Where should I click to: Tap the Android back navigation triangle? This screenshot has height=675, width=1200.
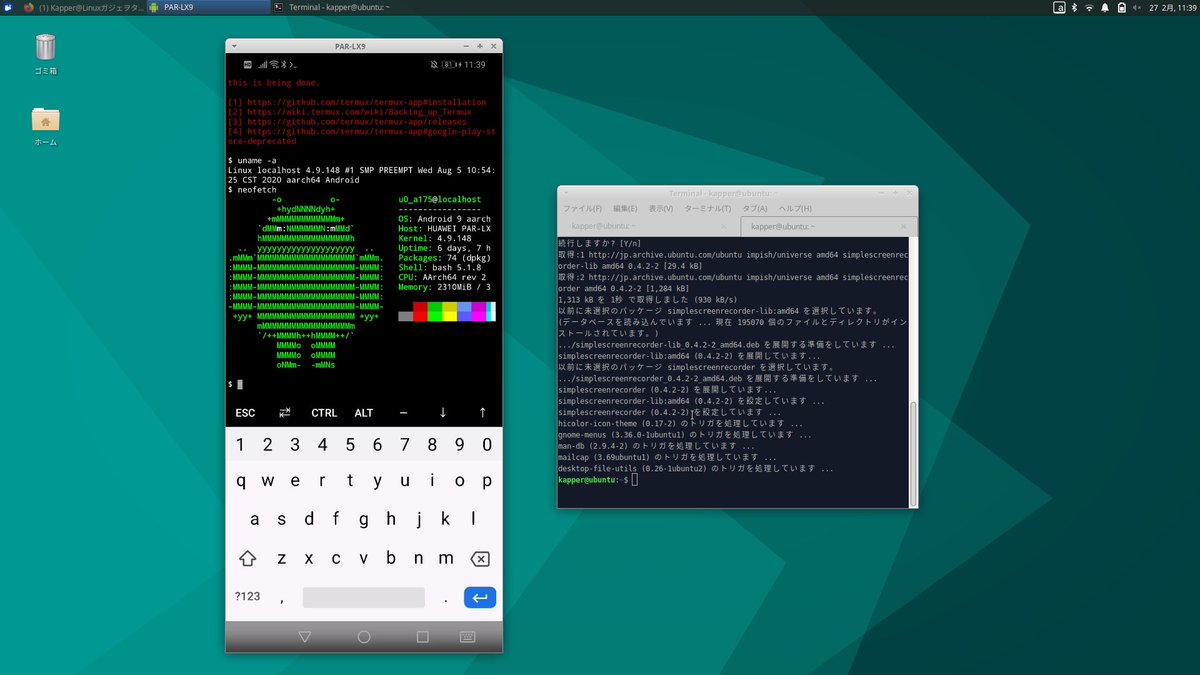tap(305, 636)
